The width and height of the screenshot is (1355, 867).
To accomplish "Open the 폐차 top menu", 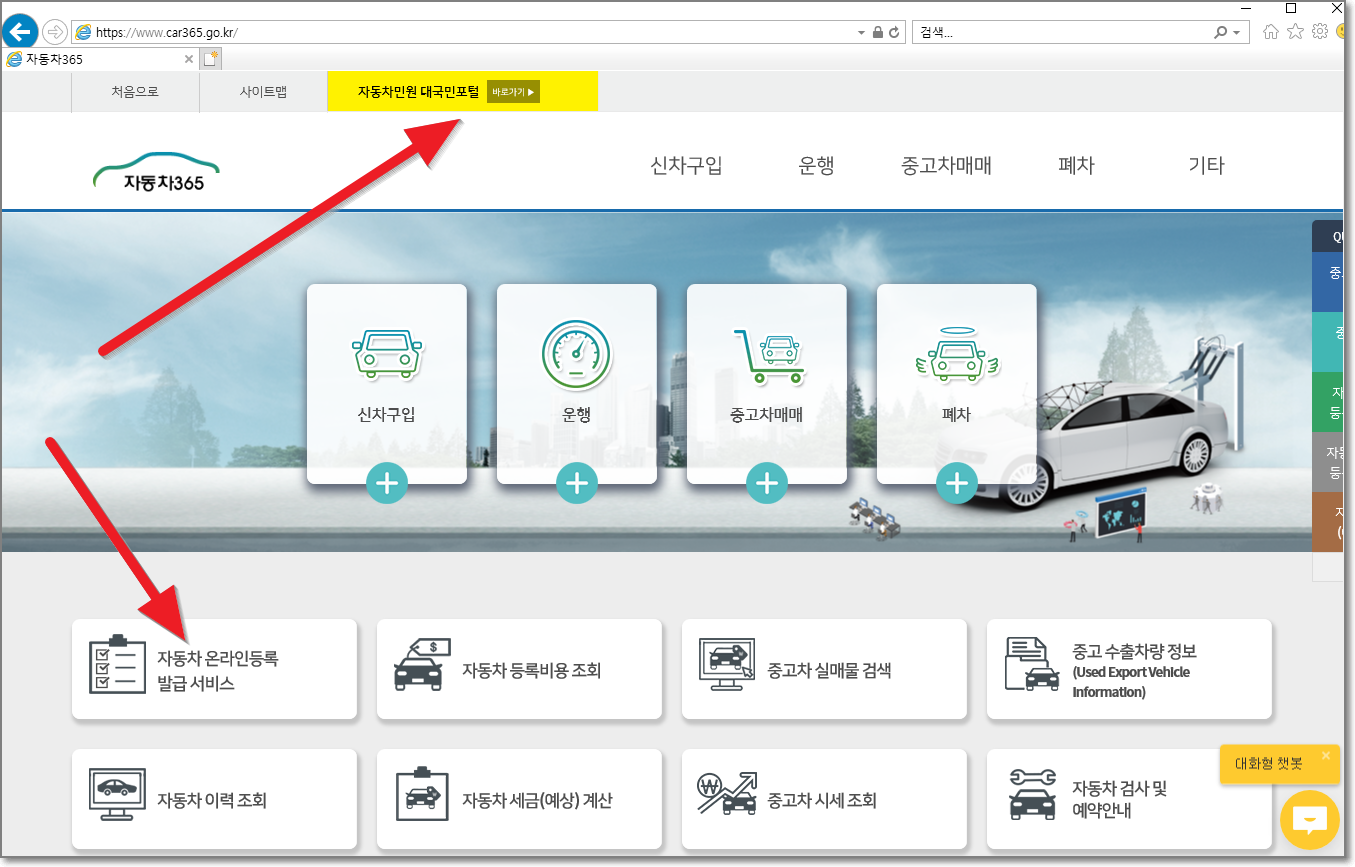I will (1076, 166).
